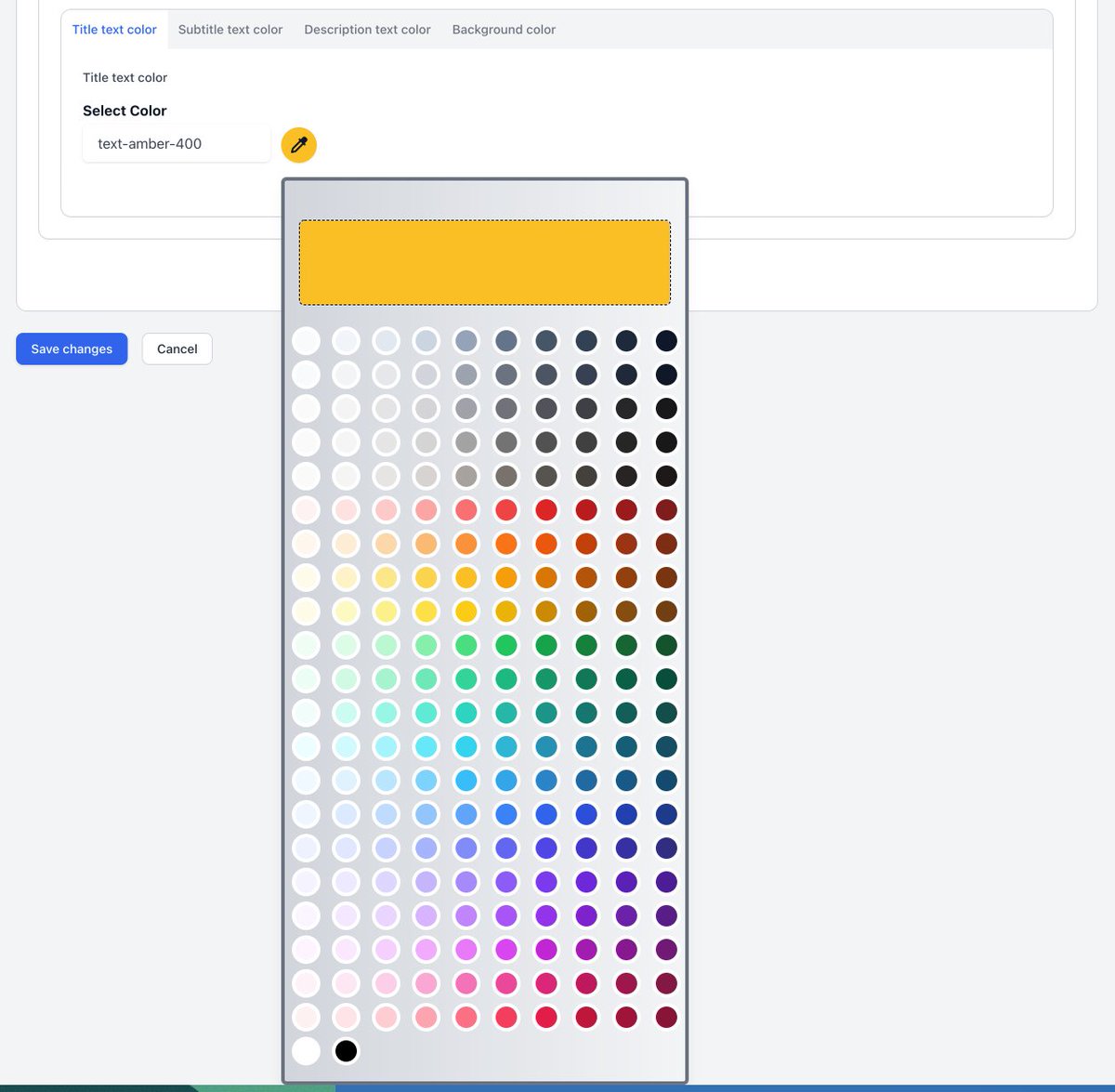Choose the pink-500 swatch

tap(506, 983)
